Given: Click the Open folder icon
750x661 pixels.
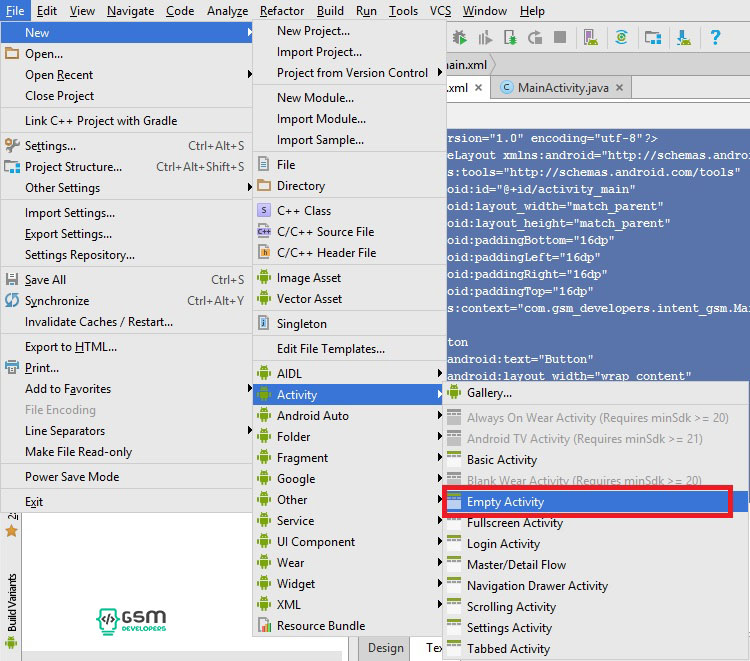Looking at the screenshot, I should click(x=12, y=53).
